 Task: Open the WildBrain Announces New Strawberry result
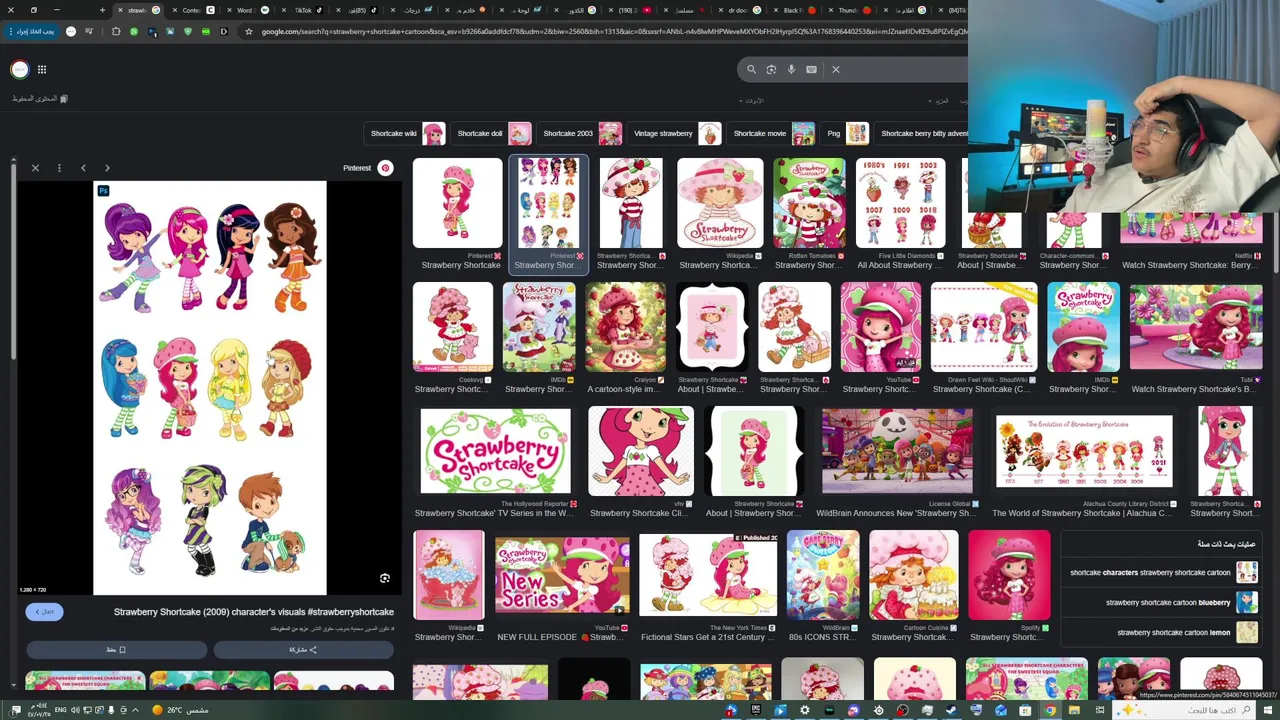coord(896,451)
